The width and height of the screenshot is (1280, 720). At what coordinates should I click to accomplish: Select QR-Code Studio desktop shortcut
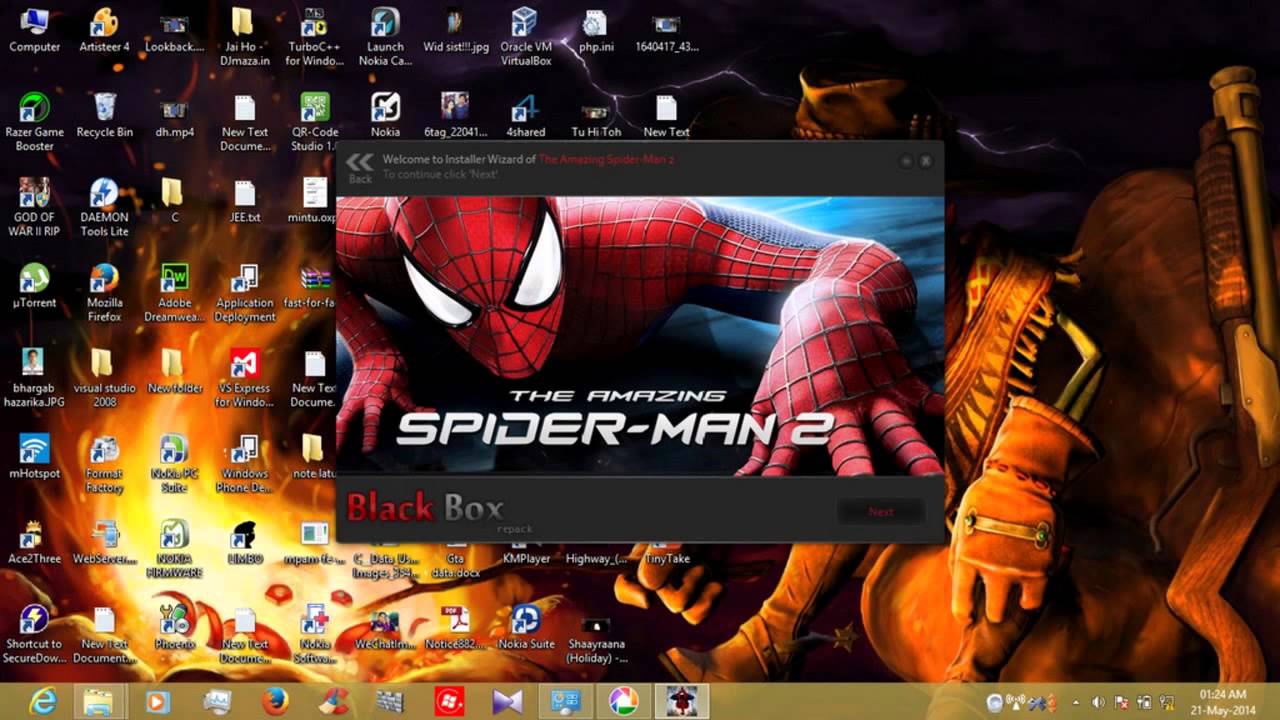coord(315,122)
